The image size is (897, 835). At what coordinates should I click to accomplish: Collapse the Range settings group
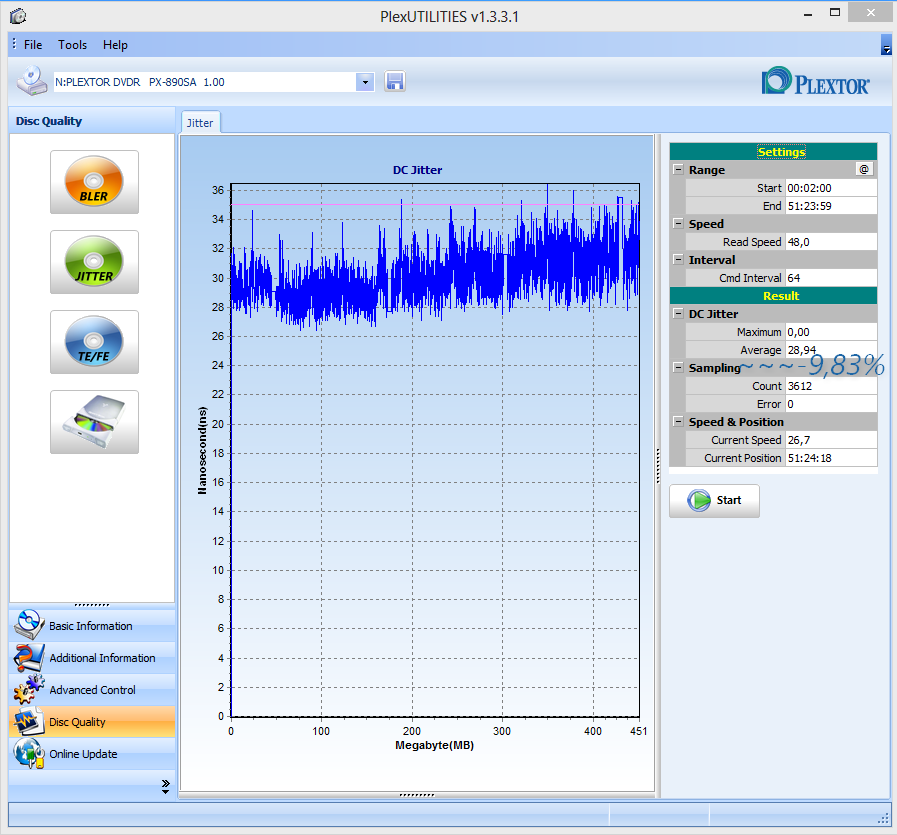coord(678,169)
